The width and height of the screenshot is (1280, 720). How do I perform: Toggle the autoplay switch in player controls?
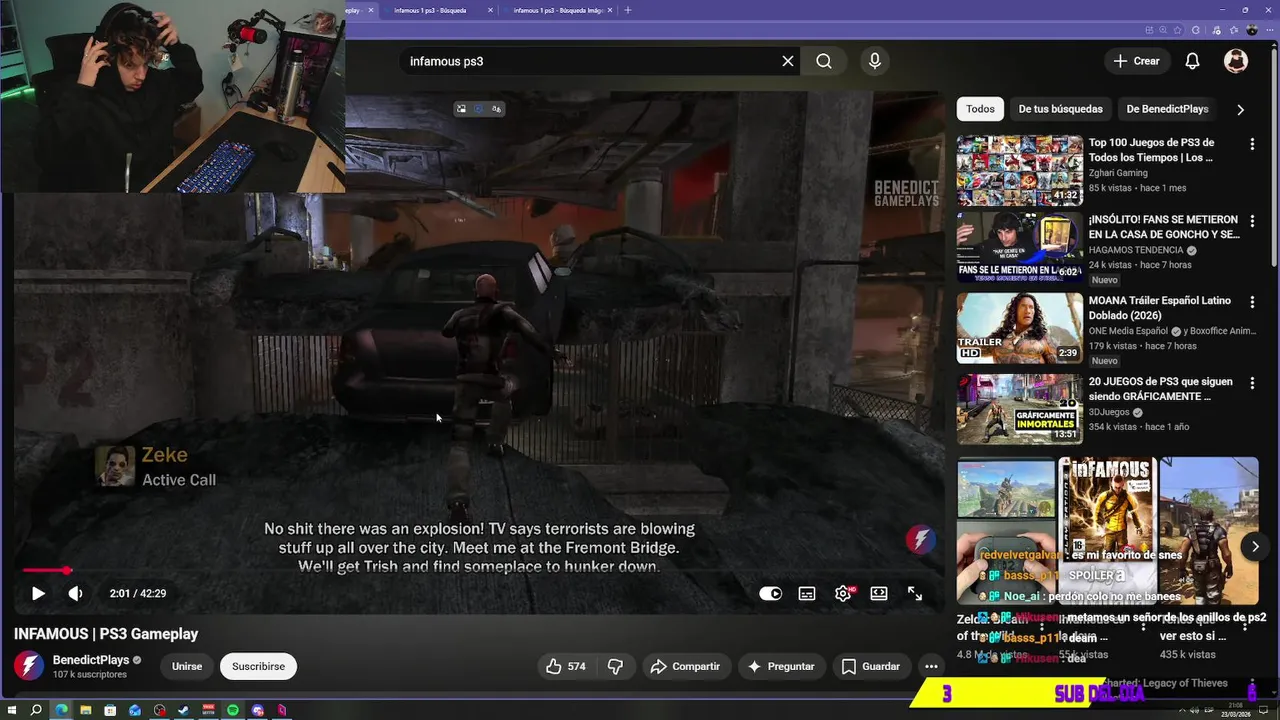click(x=770, y=593)
